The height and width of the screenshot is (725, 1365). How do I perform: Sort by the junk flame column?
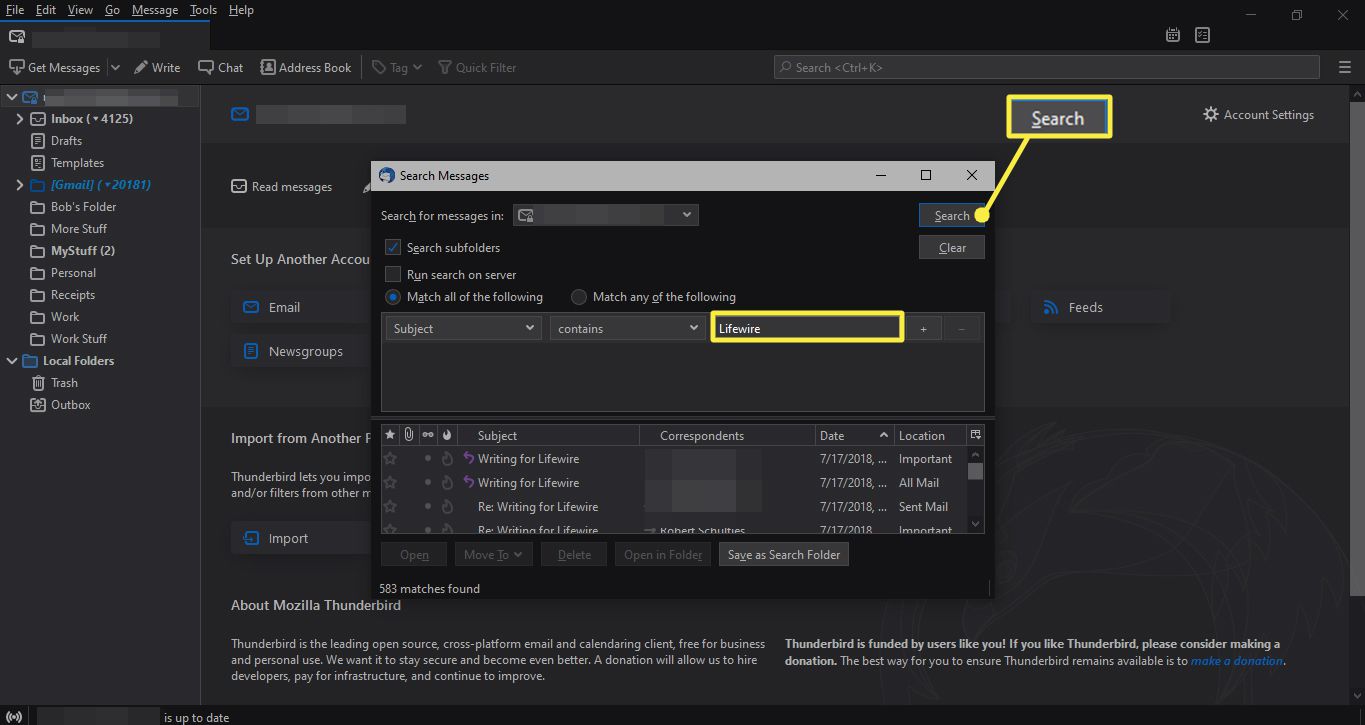pos(447,435)
